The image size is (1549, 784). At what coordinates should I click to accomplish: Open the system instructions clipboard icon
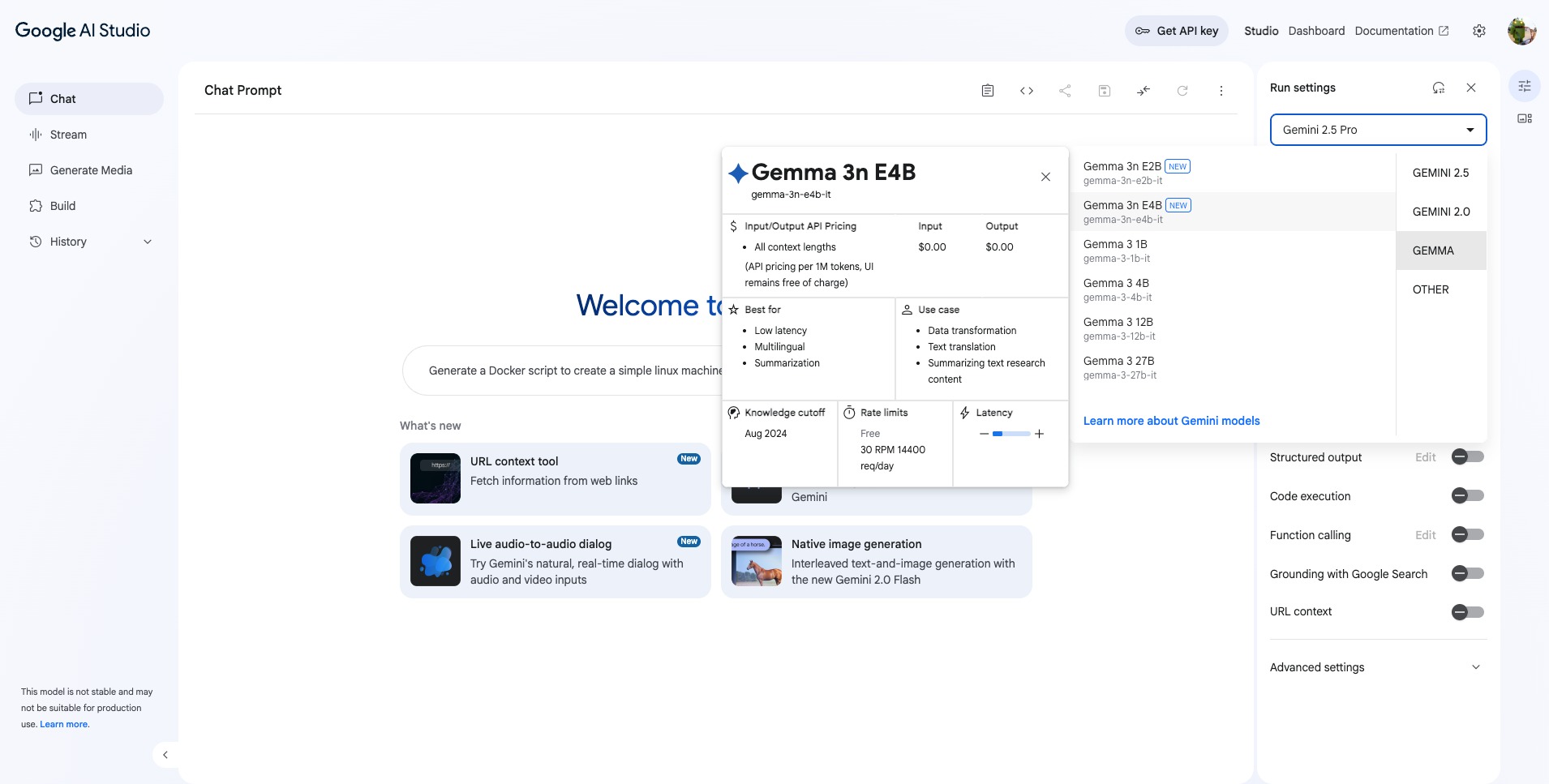tap(987, 91)
